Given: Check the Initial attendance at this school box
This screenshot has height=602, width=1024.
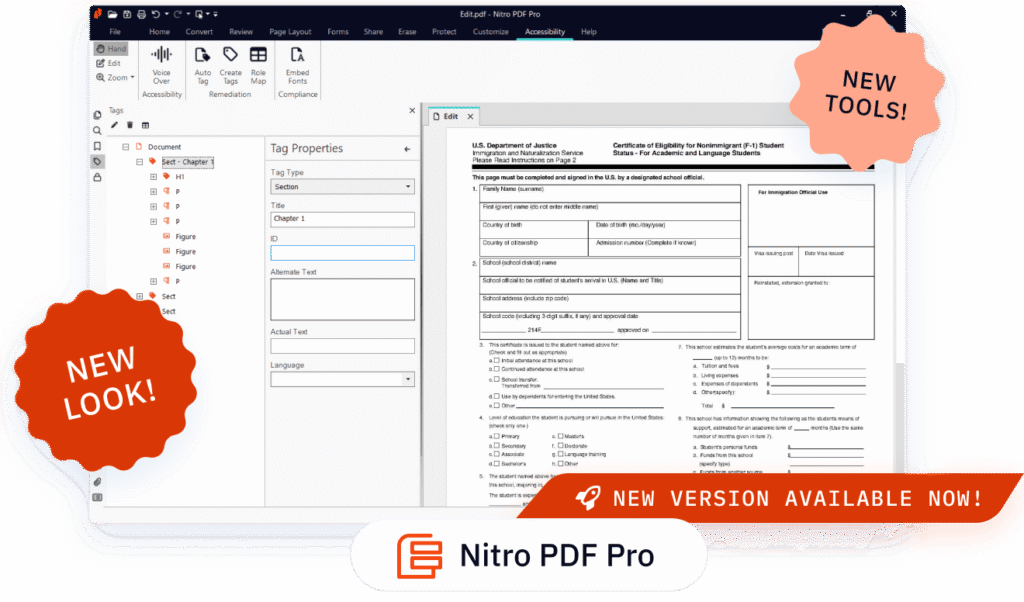Looking at the screenshot, I should pos(497,360).
